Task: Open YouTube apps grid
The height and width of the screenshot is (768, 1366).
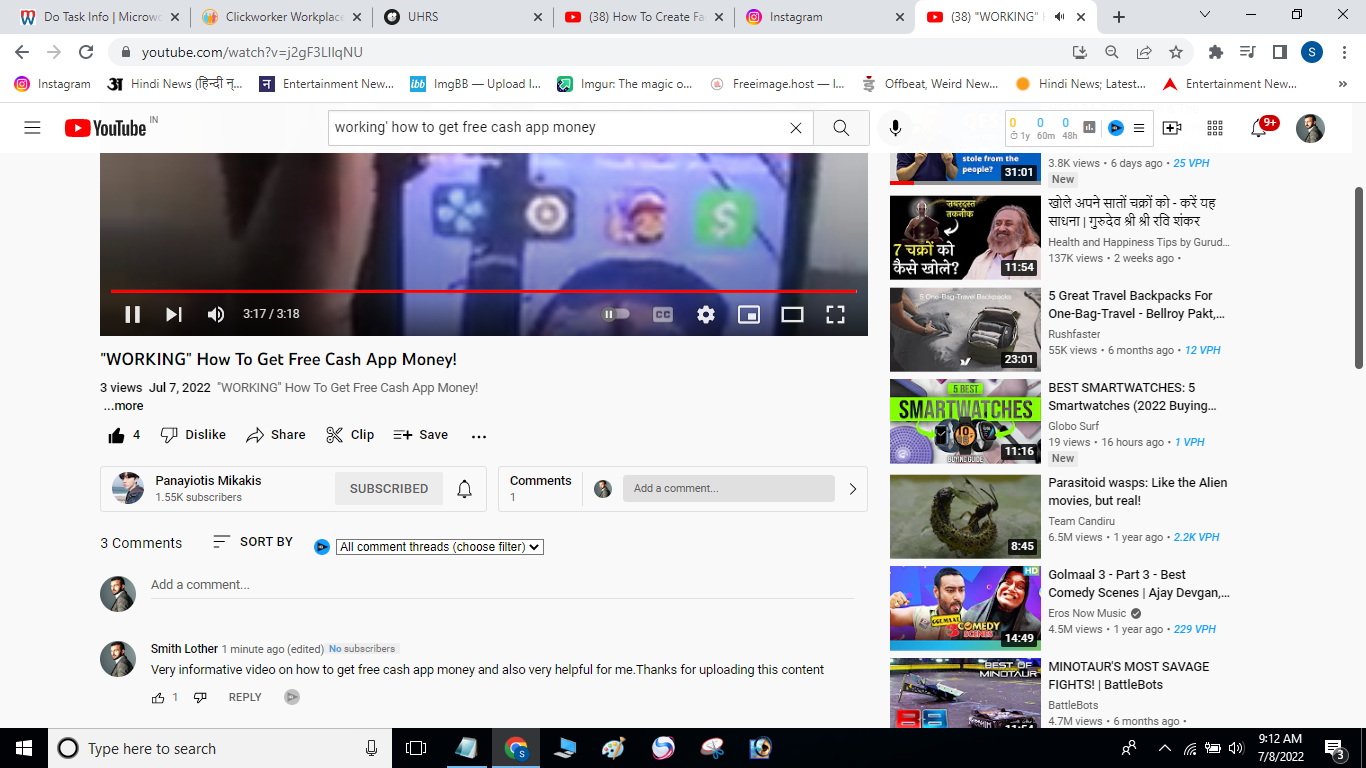Action: click(x=1215, y=128)
